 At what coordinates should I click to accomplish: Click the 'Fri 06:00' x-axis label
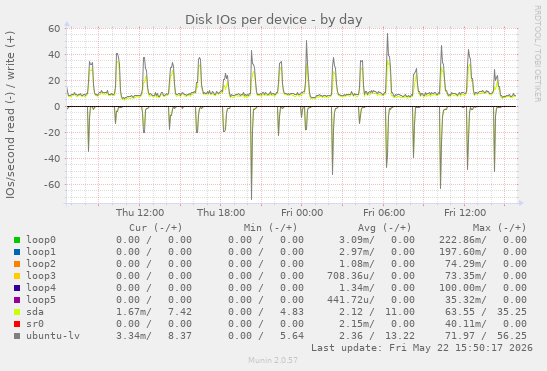pos(384,213)
